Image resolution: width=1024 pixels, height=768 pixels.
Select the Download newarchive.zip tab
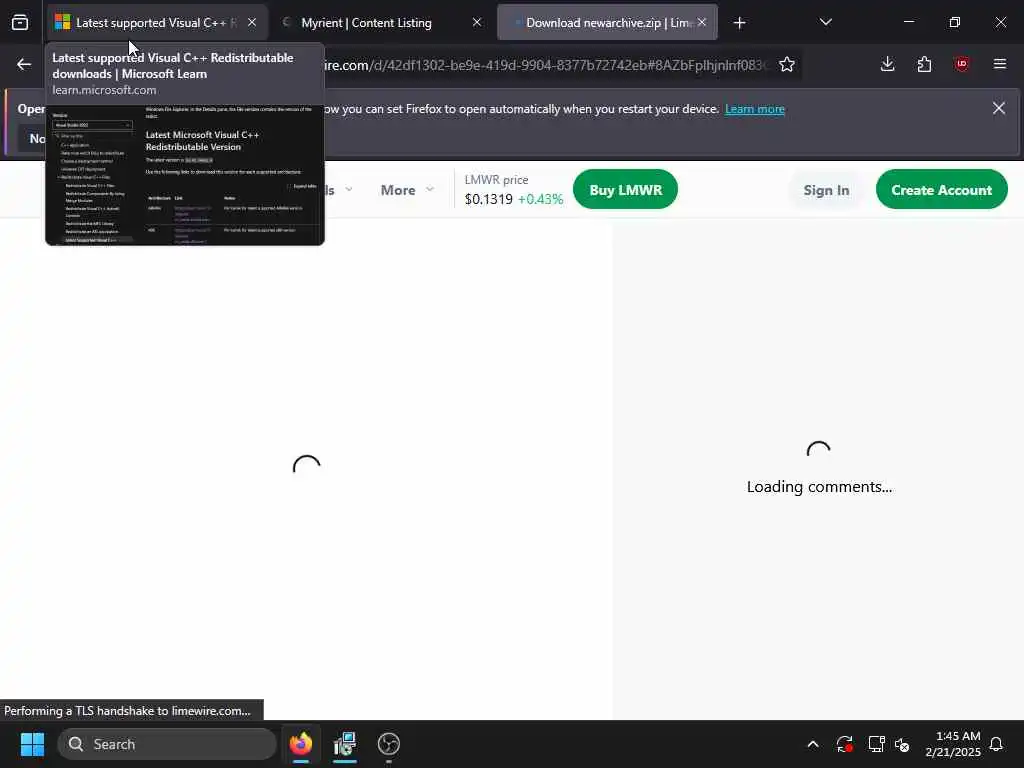pyautogui.click(x=607, y=23)
